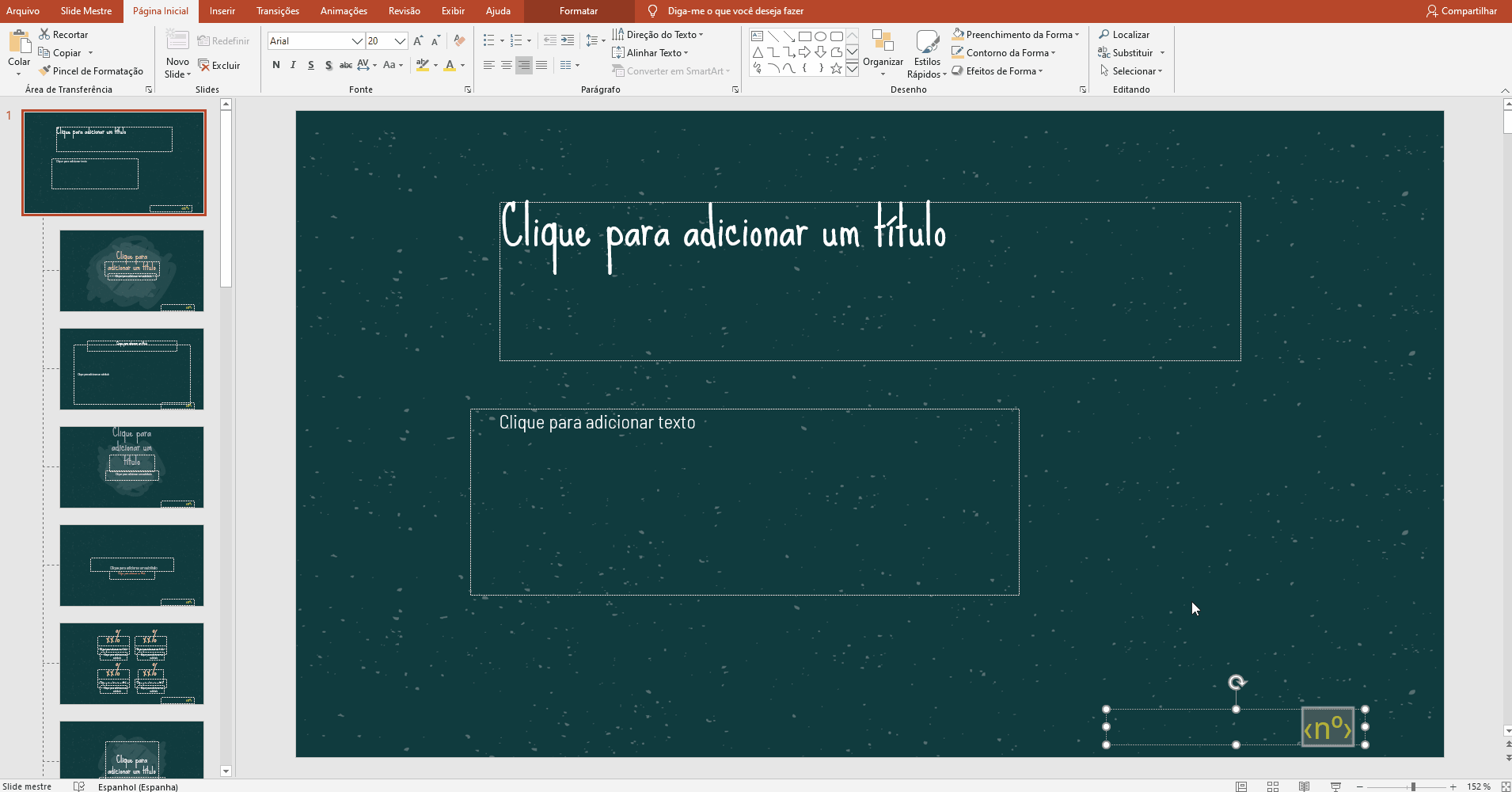Decrease list indent level
Viewport: 1512px width, 792px height.
549,40
